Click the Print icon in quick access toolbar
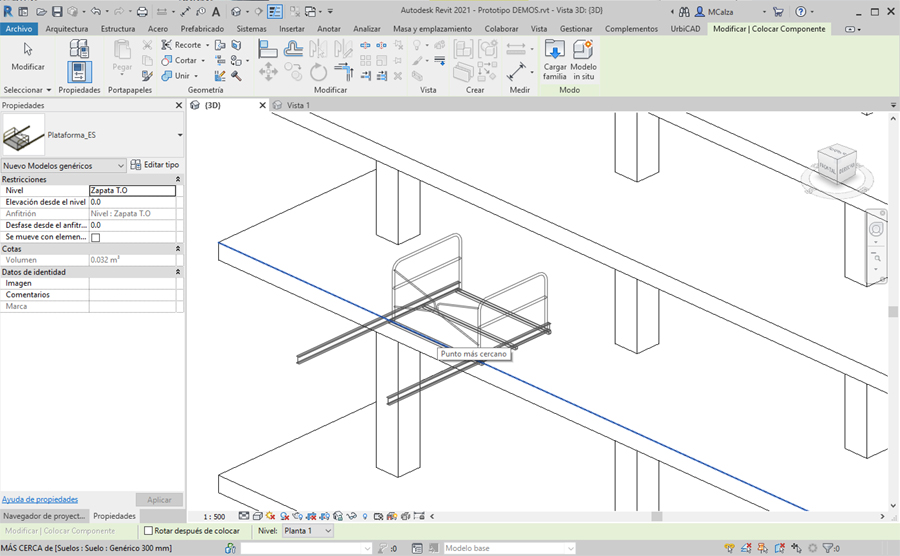This screenshot has height=556, width=900. point(141,12)
